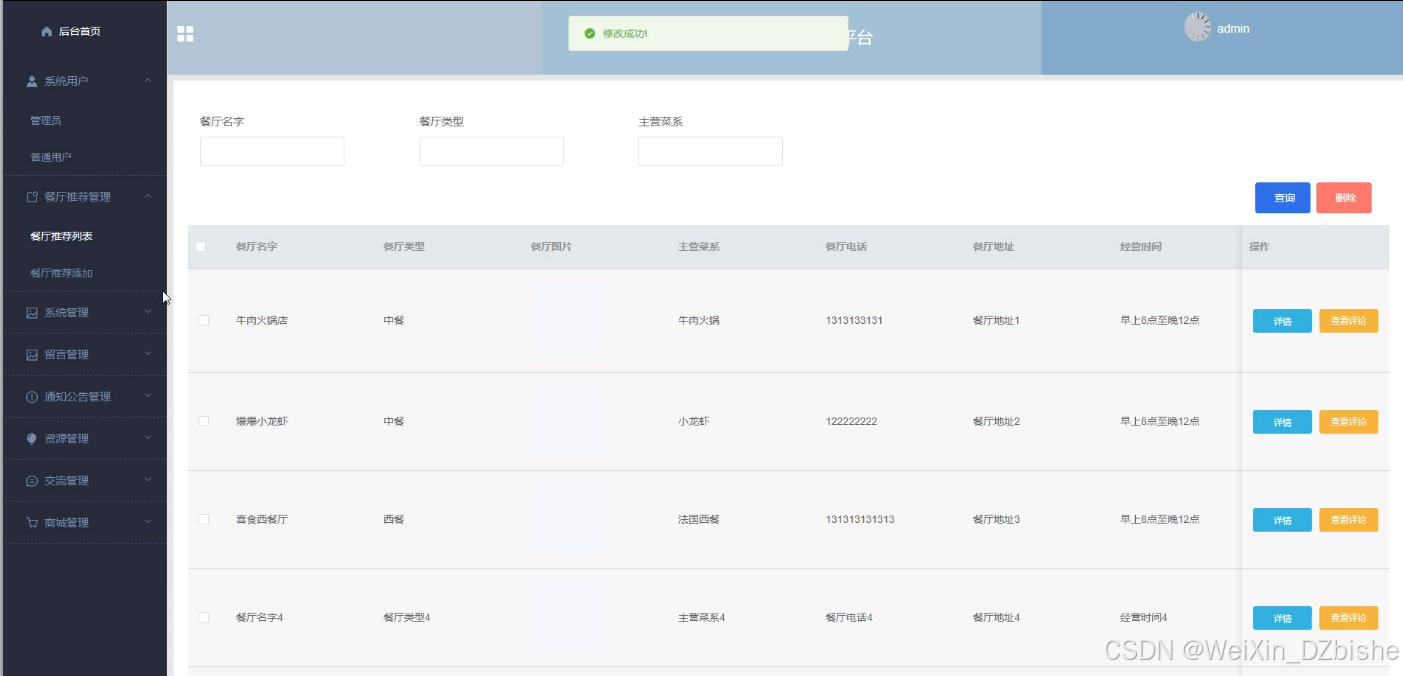Click the 法国西餐 cuisine cell
The width and height of the screenshot is (1403, 676).
point(699,520)
